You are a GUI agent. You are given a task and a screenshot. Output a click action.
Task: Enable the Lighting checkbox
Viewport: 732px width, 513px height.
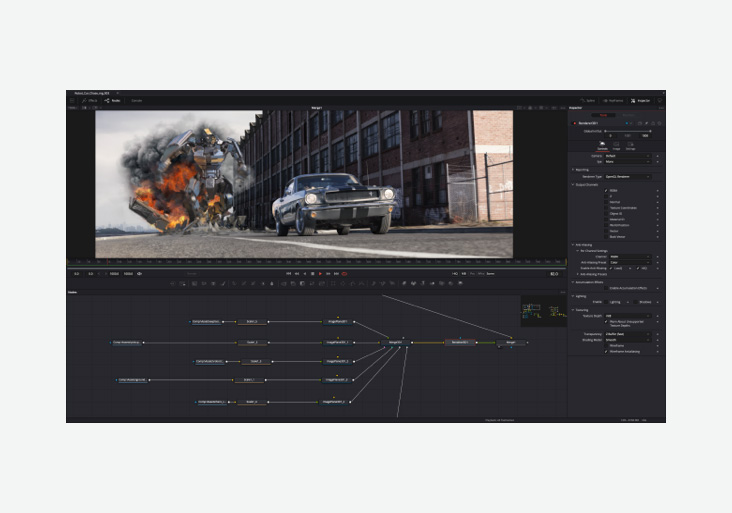click(606, 302)
